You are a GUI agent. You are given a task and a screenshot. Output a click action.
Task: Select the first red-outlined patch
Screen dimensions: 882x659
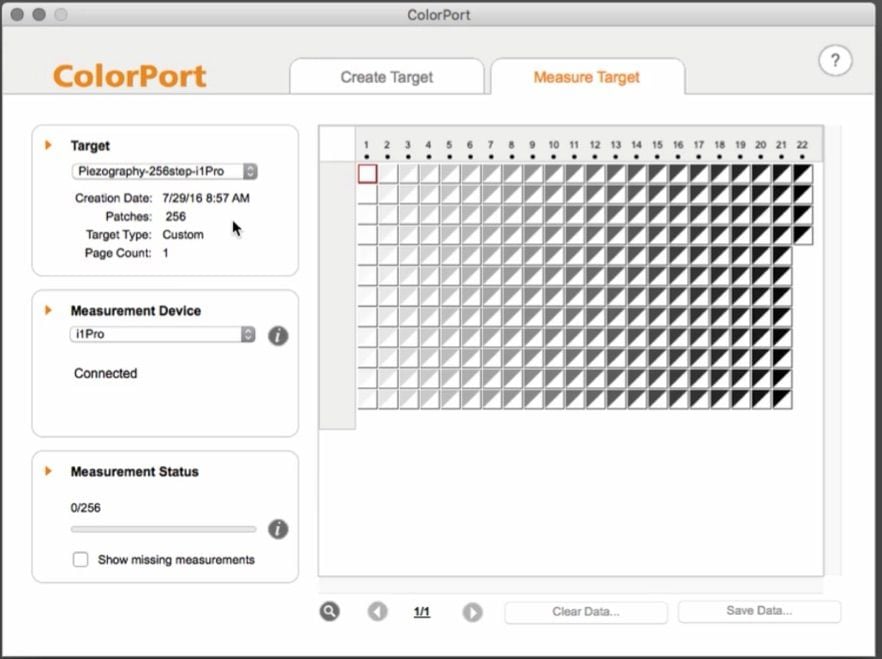(367, 174)
